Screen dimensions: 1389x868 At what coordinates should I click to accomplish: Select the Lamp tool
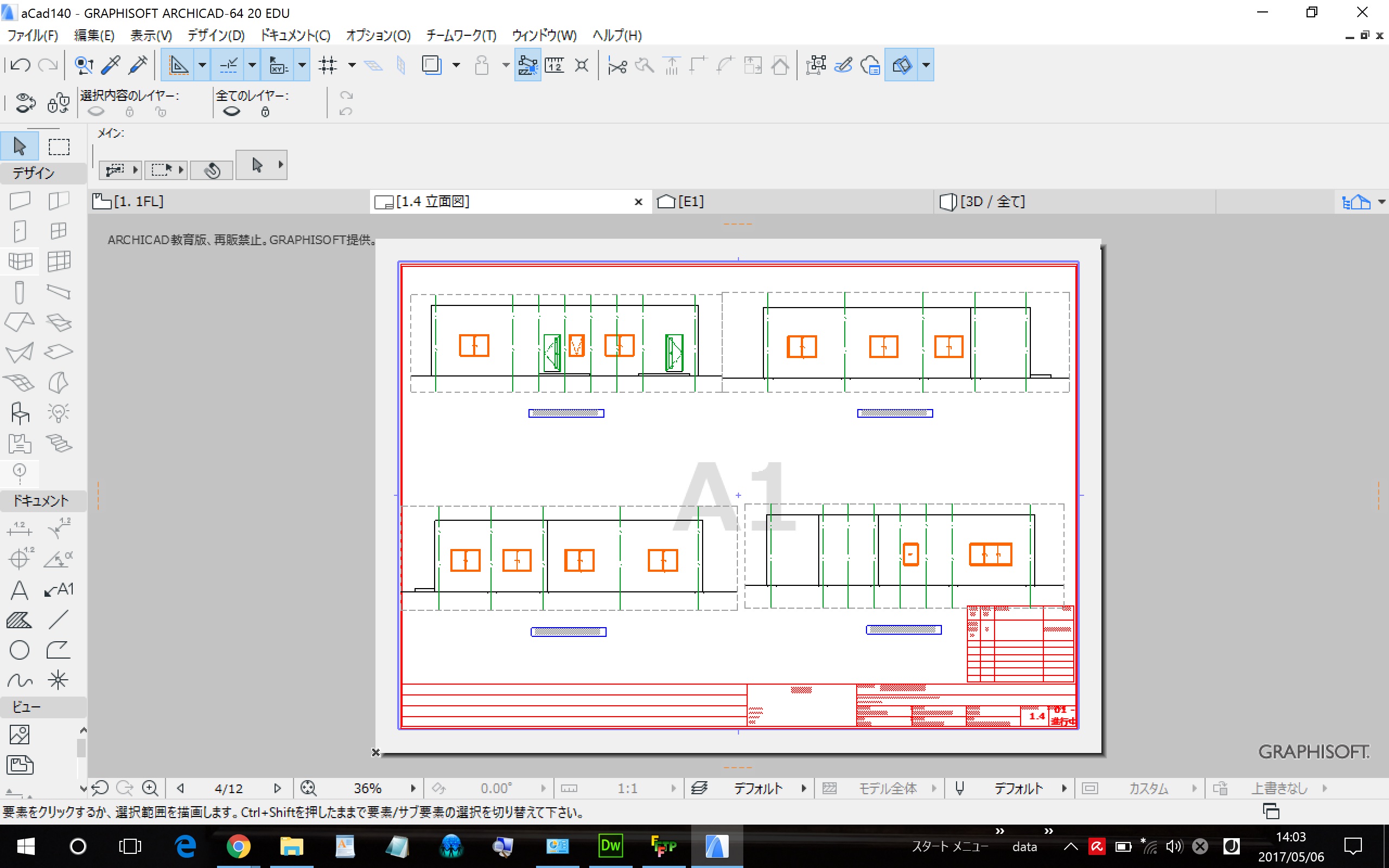click(x=59, y=413)
